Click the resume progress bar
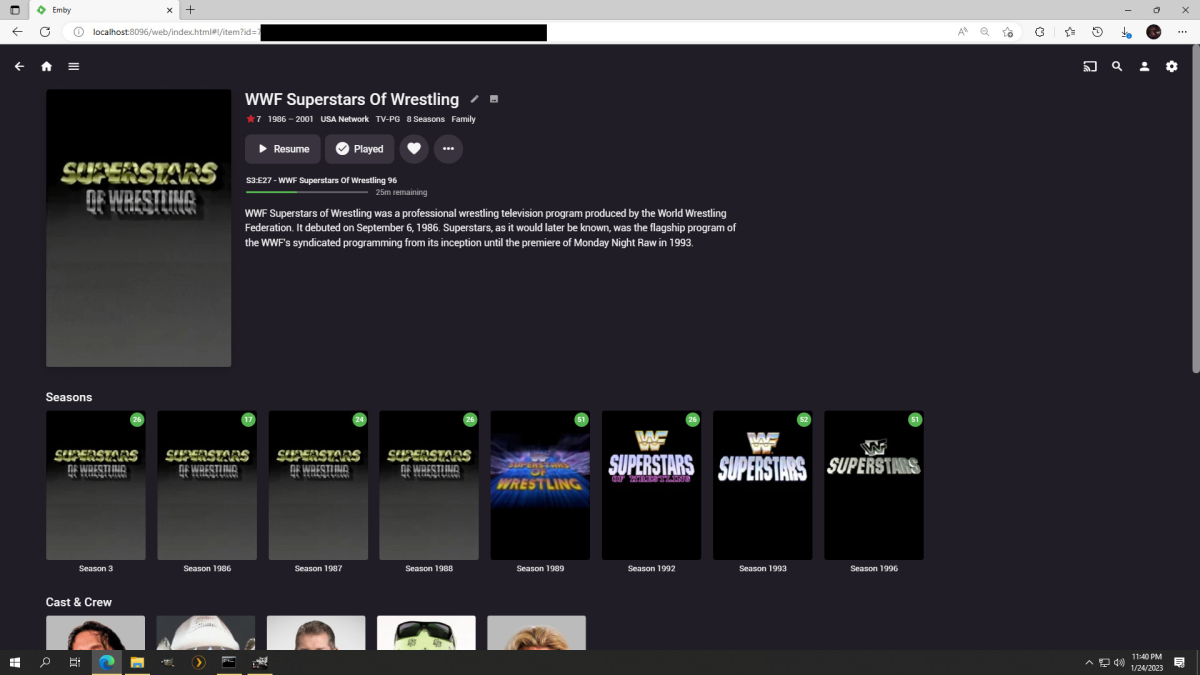This screenshot has height=675, width=1200. [x=308, y=192]
